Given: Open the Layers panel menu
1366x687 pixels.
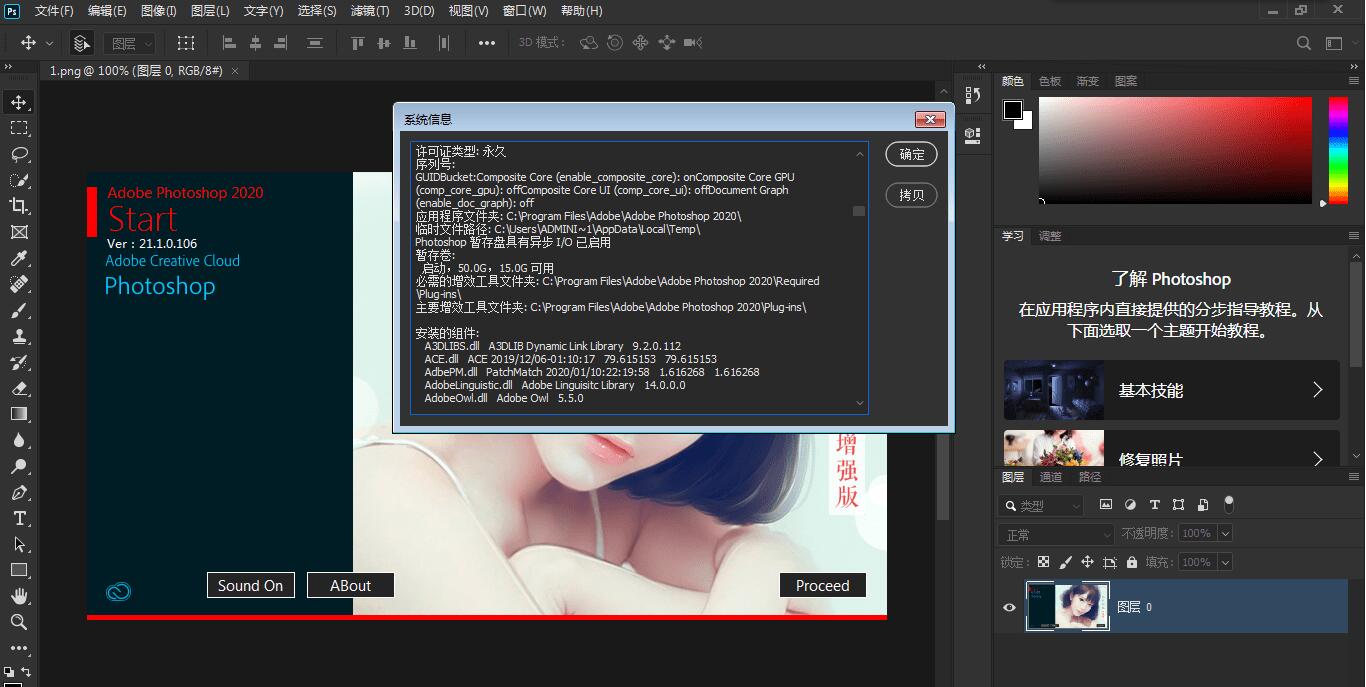Looking at the screenshot, I should (1354, 478).
